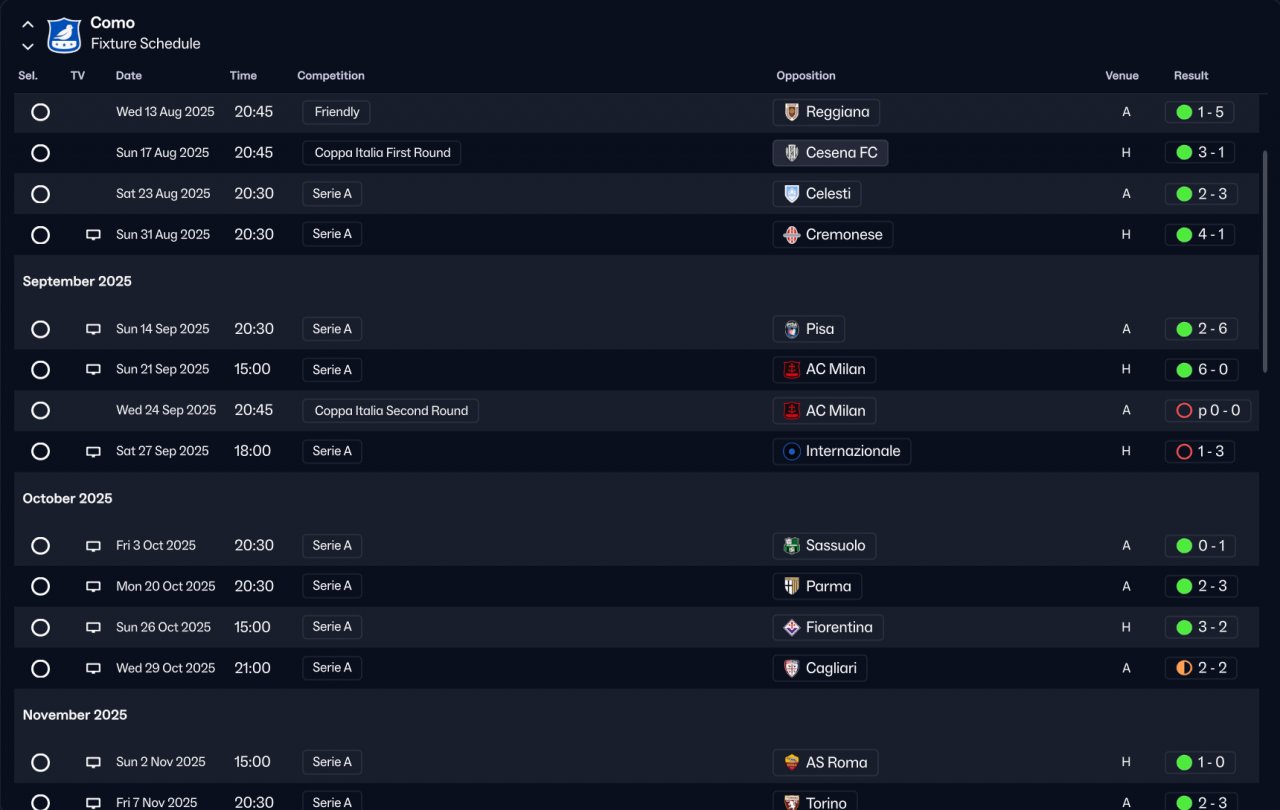This screenshot has width=1280, height=810.
Task: Open the Coppa Italia Second Round competition
Action: click(391, 411)
